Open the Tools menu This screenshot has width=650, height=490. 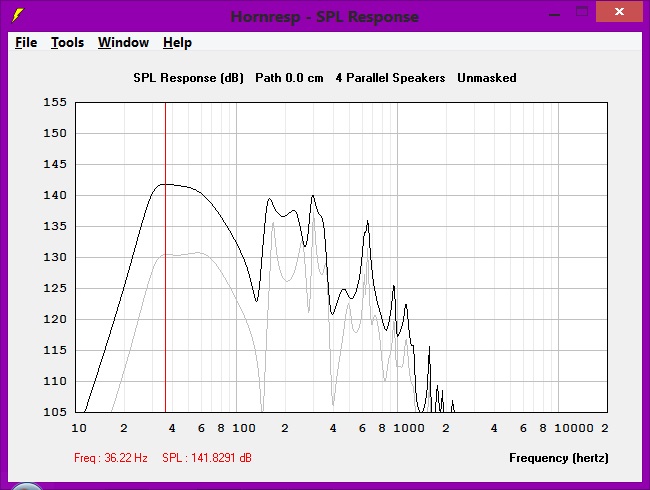click(x=67, y=42)
